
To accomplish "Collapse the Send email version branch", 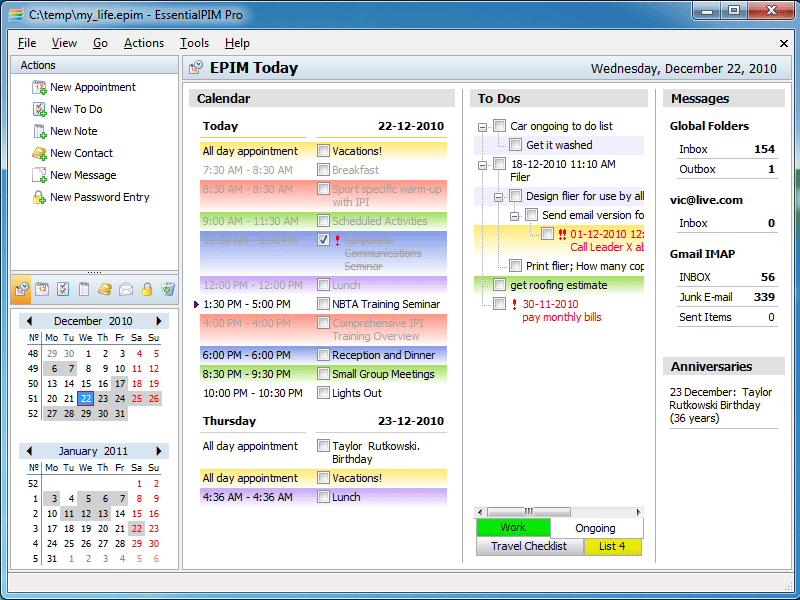I will (x=515, y=216).
